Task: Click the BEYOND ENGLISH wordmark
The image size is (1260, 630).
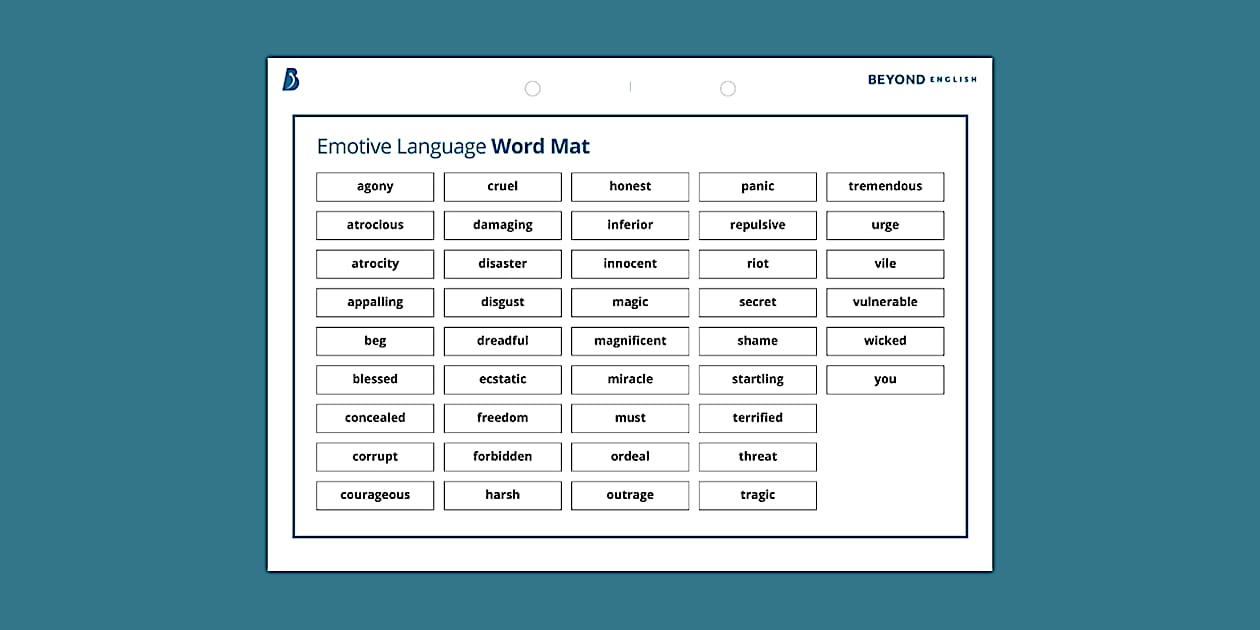Action: [x=922, y=79]
